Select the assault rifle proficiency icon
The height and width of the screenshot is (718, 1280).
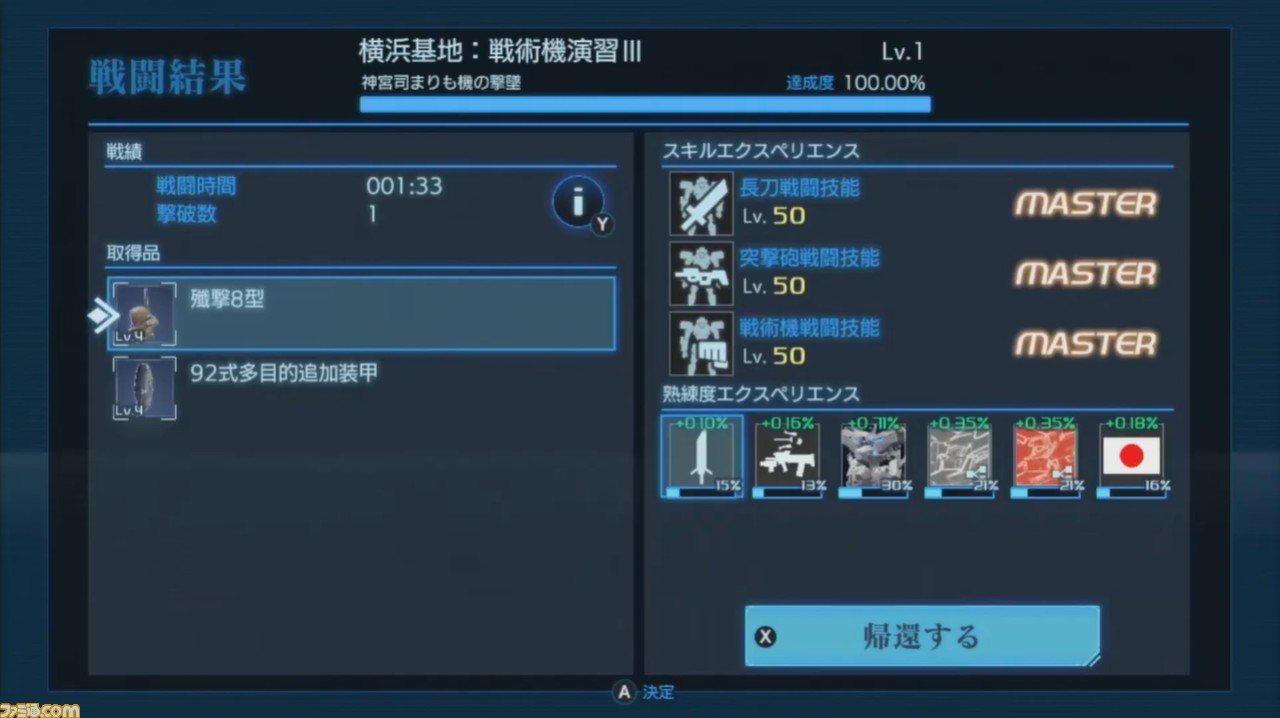tap(788, 456)
